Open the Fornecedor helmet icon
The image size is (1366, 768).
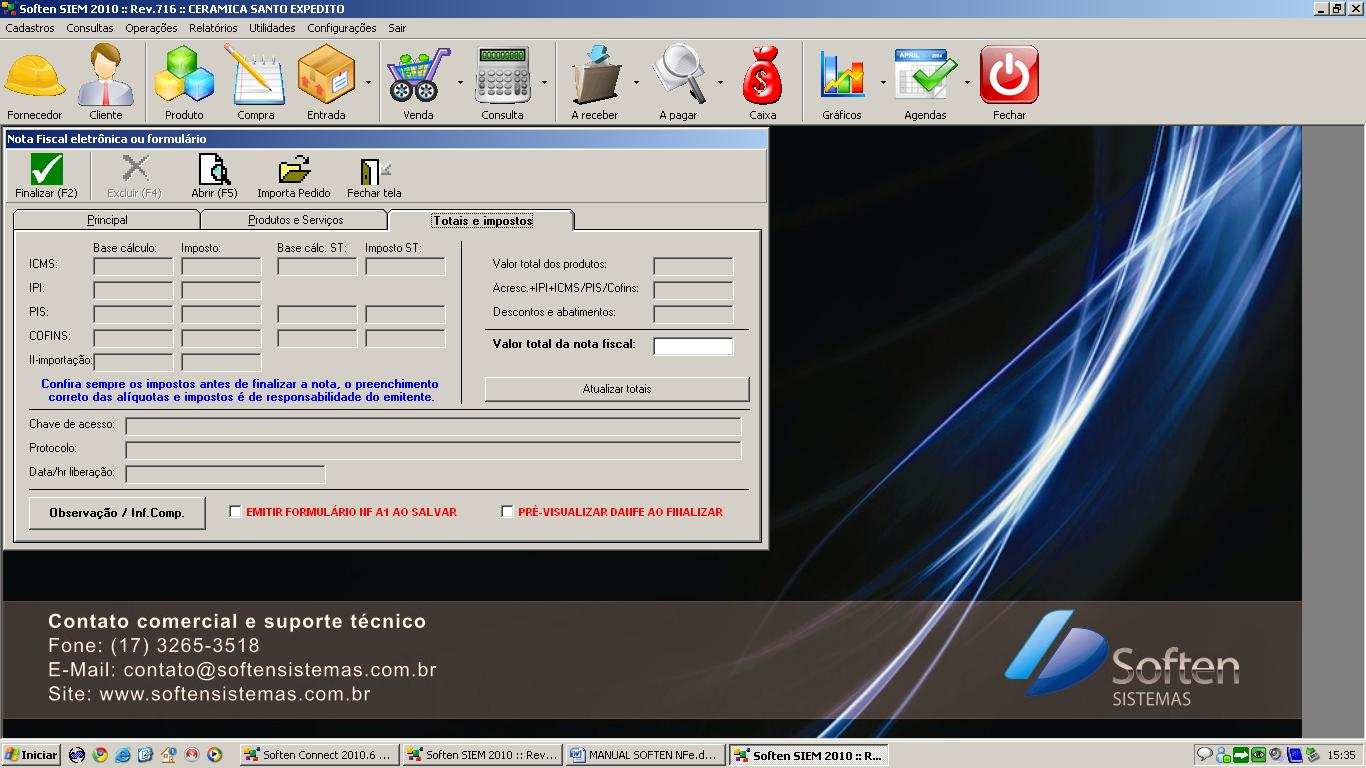click(x=35, y=77)
